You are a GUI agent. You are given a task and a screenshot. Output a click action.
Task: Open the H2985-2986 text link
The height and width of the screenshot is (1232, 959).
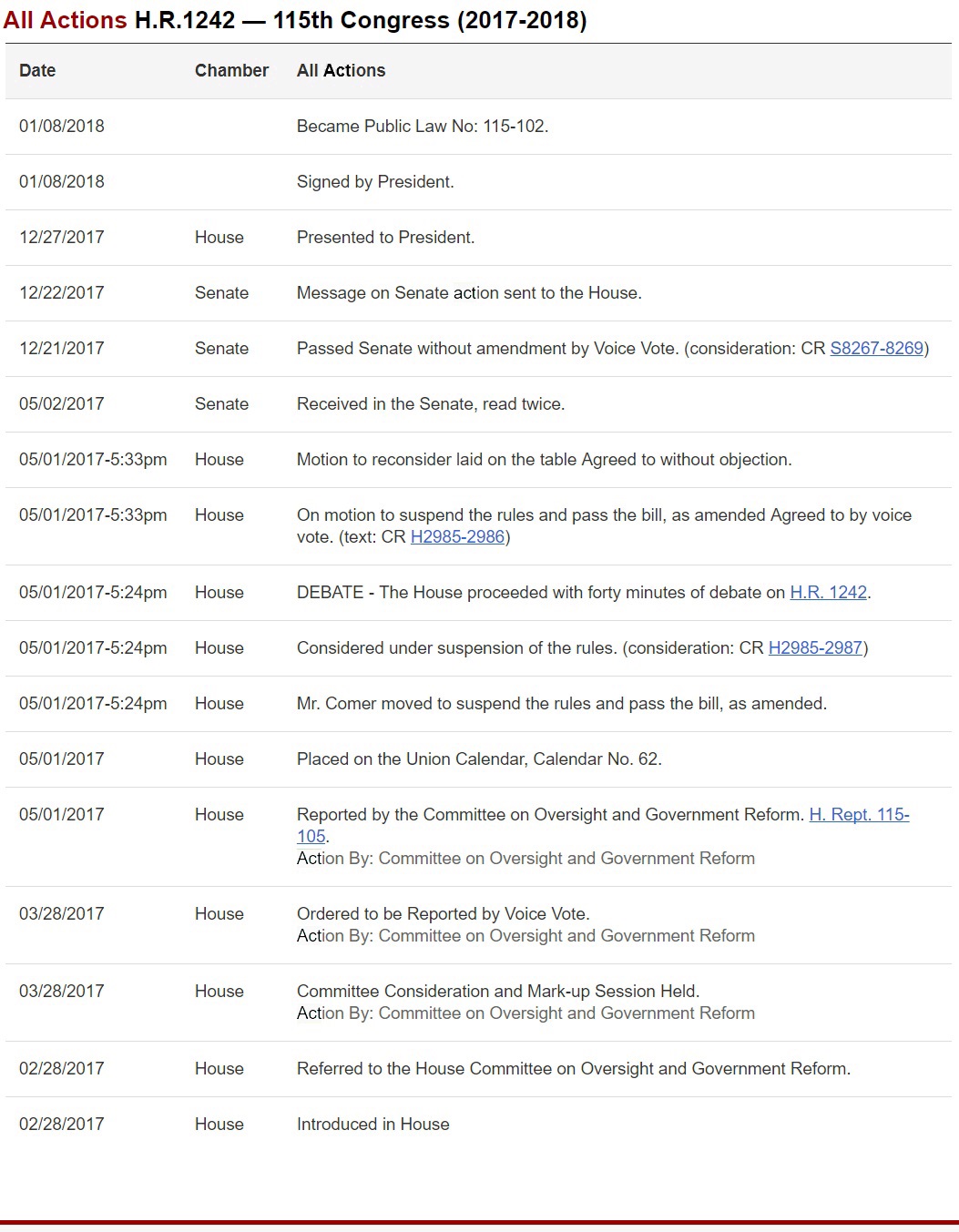457,536
